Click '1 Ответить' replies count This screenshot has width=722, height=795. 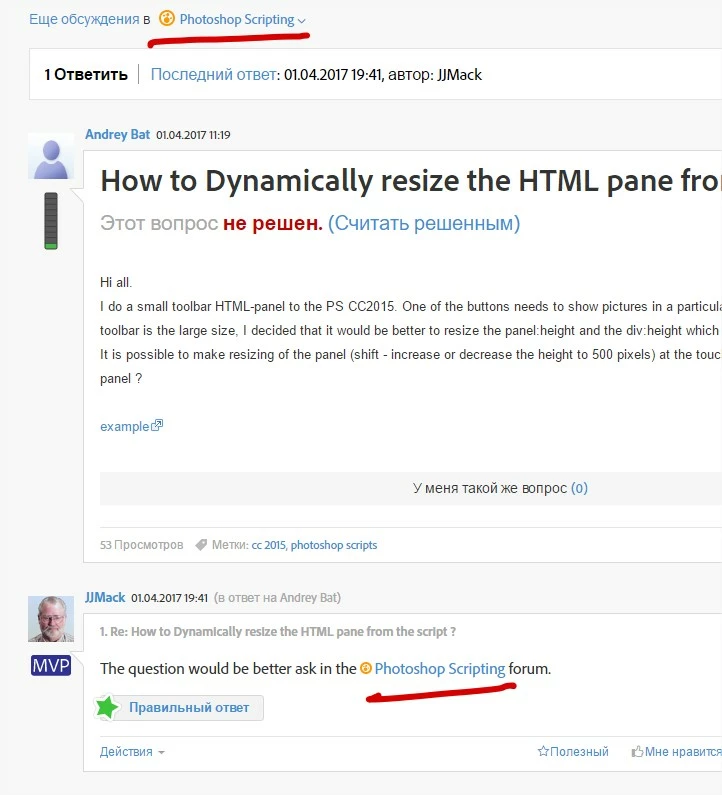(86, 75)
